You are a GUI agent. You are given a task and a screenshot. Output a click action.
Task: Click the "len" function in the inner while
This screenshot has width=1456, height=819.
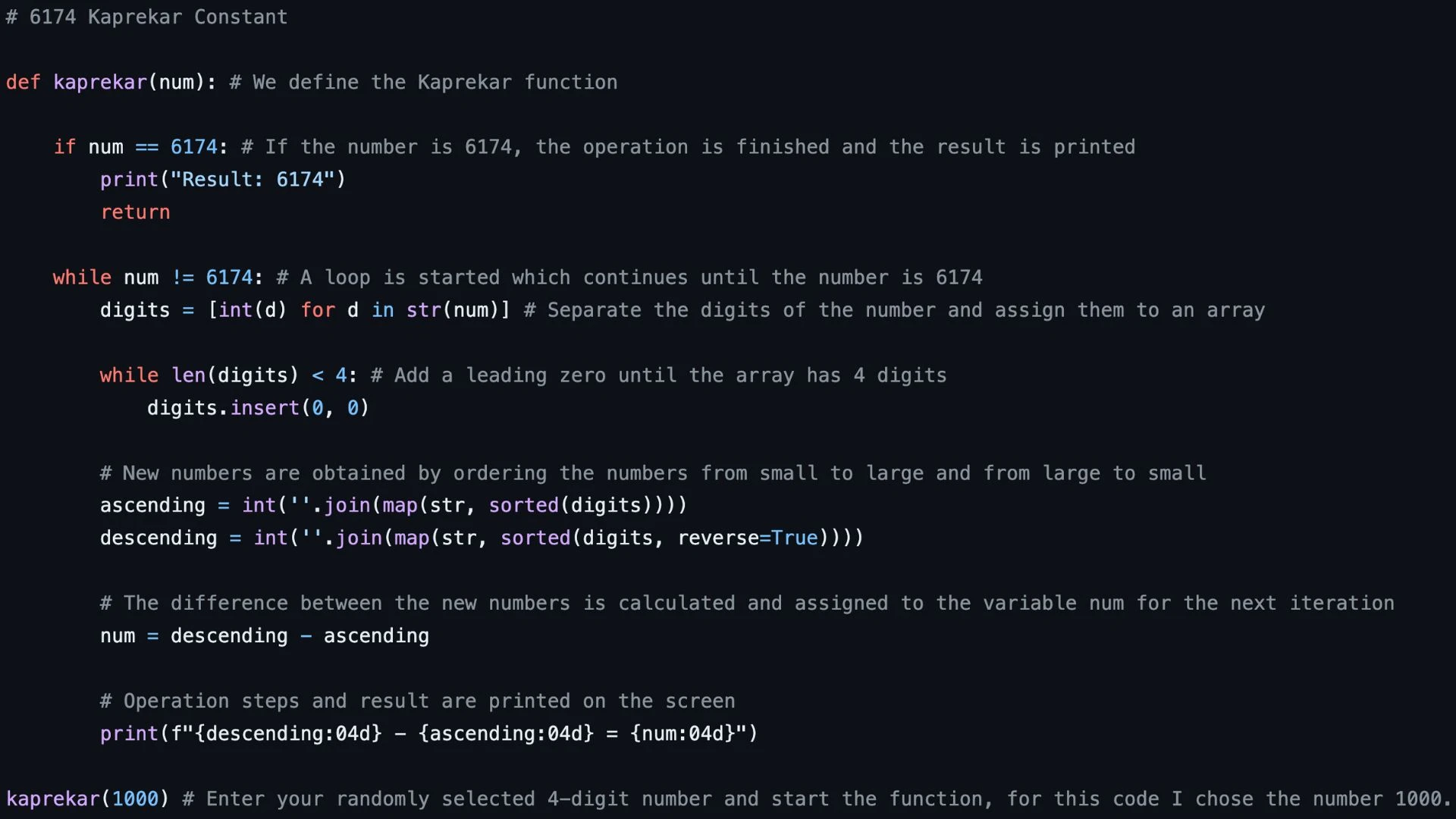click(x=188, y=375)
